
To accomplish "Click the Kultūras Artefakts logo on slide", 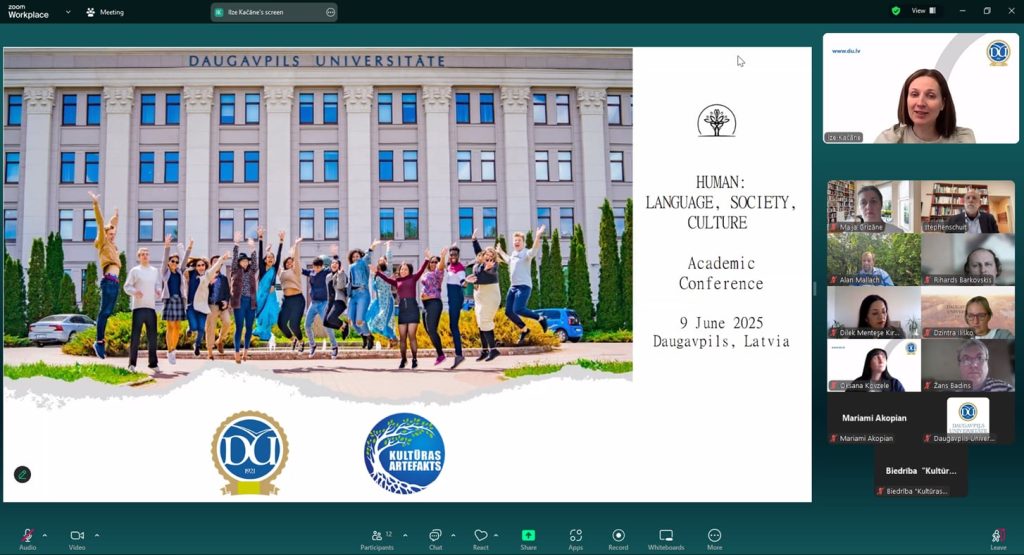I will pyautogui.click(x=404, y=453).
